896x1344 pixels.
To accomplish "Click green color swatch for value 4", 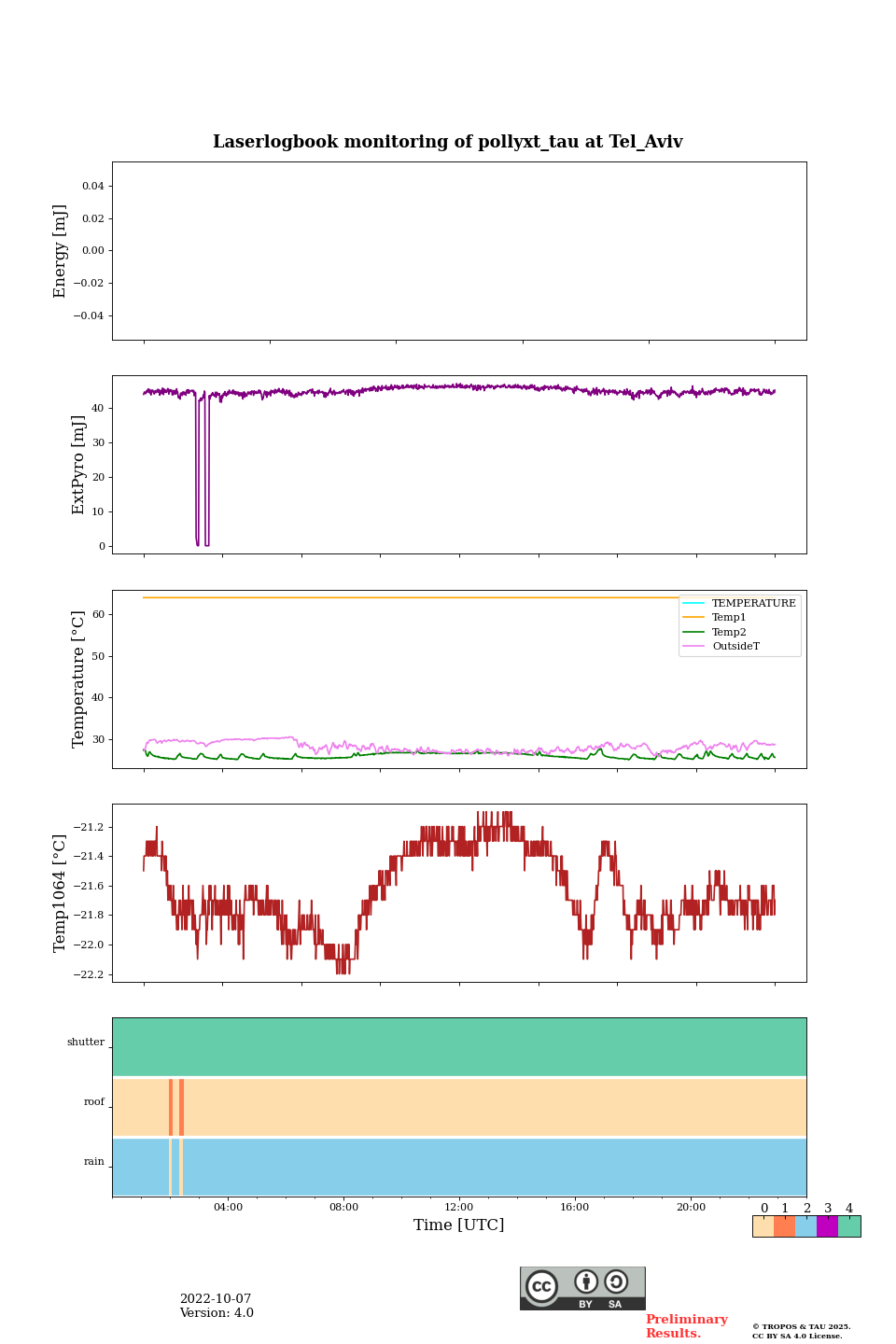I will click(x=849, y=1226).
